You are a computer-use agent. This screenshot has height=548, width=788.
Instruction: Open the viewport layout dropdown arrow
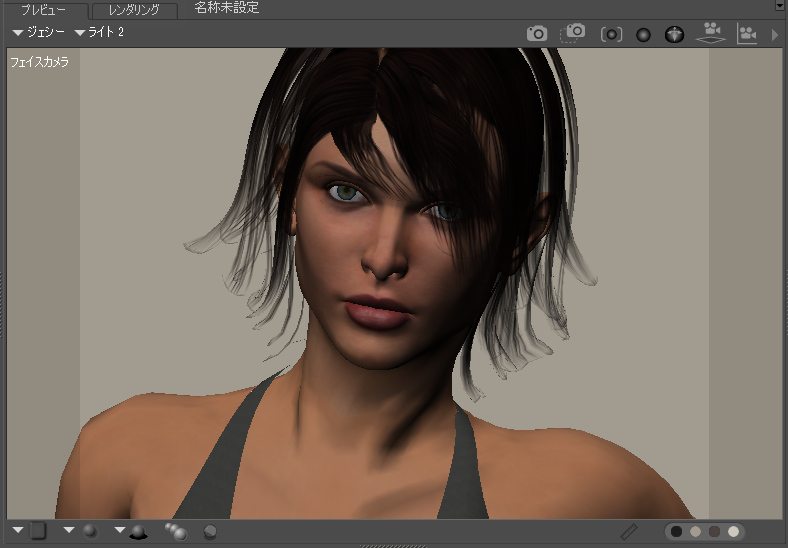[x=18, y=530]
